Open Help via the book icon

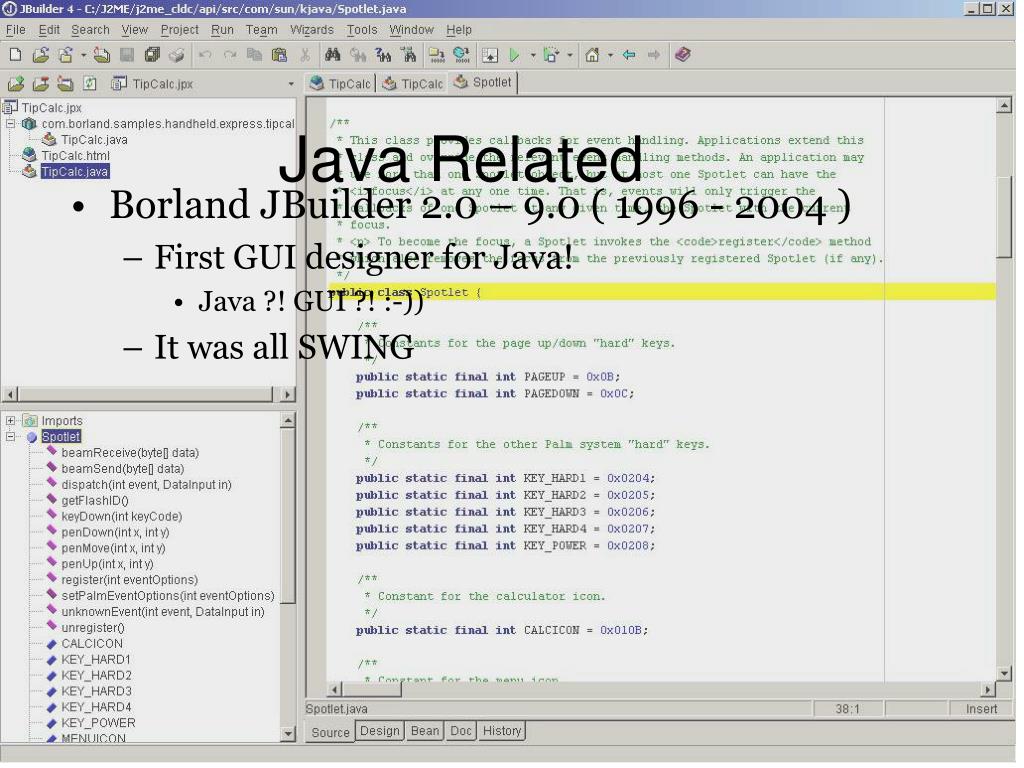coord(682,55)
